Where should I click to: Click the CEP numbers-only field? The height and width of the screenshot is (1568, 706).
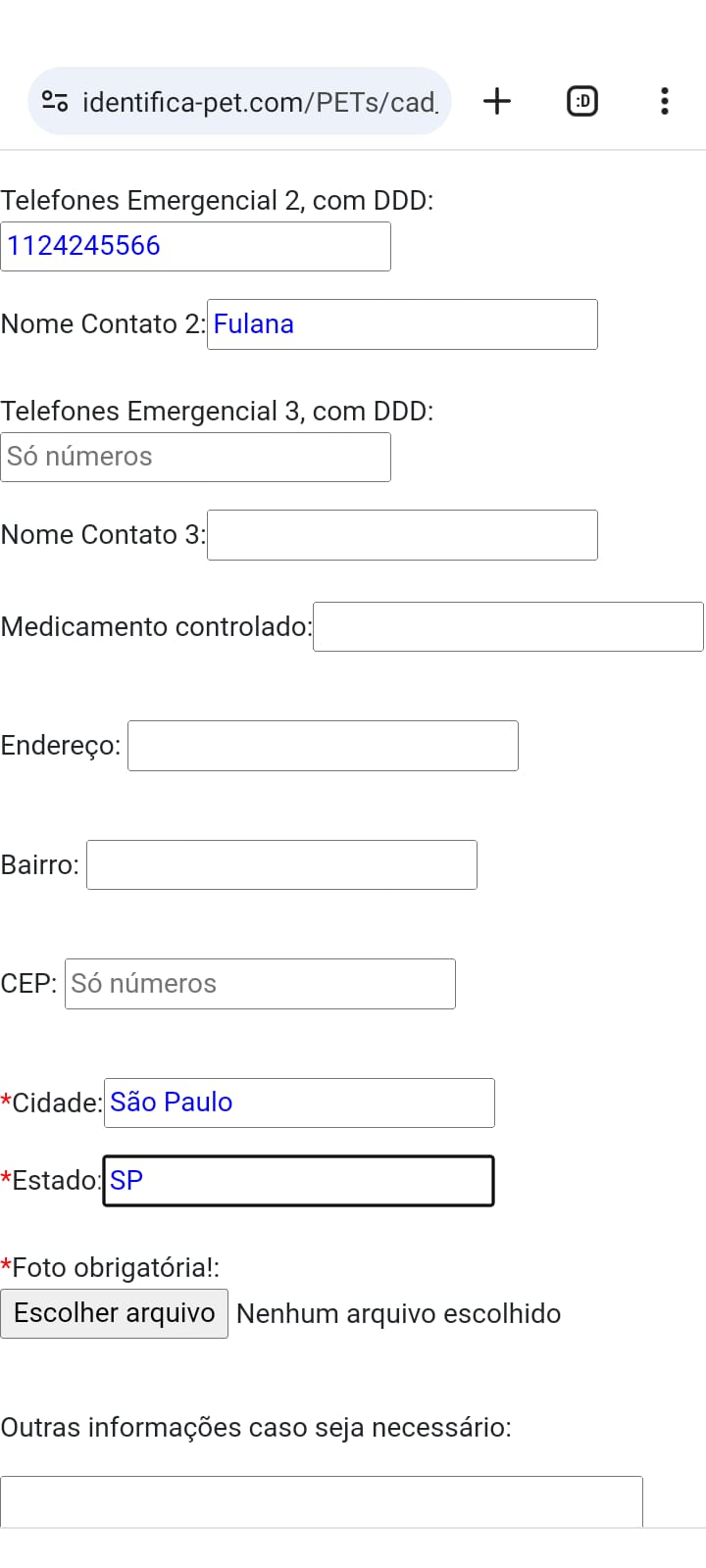260,984
